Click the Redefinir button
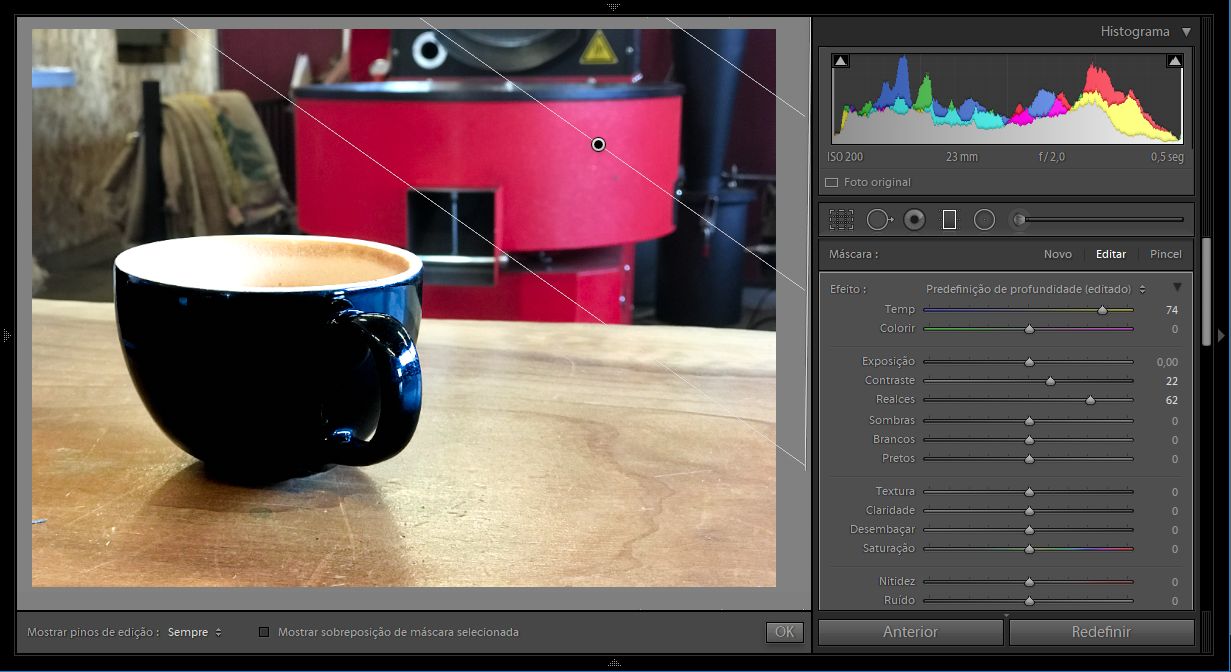 [1101, 632]
